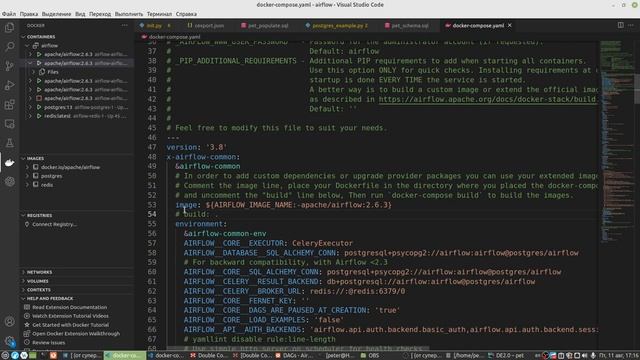Image resolution: width=640 pixels, height=360 pixels.
Task: Open the Справка menu
Action: pyautogui.click(x=186, y=14)
